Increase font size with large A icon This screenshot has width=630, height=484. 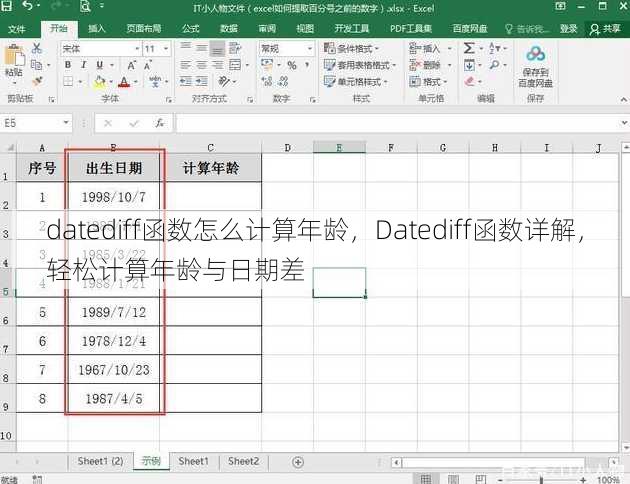pos(132,65)
